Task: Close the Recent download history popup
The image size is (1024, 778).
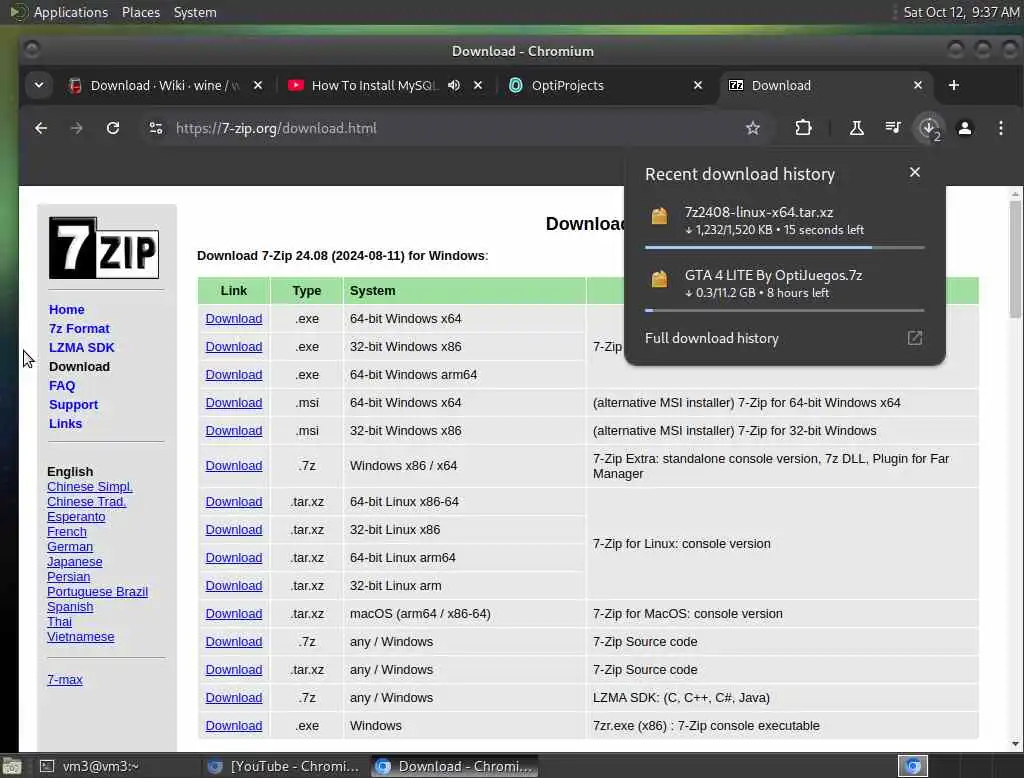Action: click(x=914, y=172)
